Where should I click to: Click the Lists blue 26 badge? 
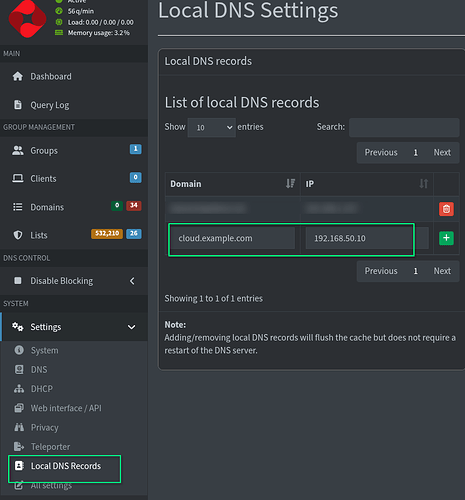point(134,233)
